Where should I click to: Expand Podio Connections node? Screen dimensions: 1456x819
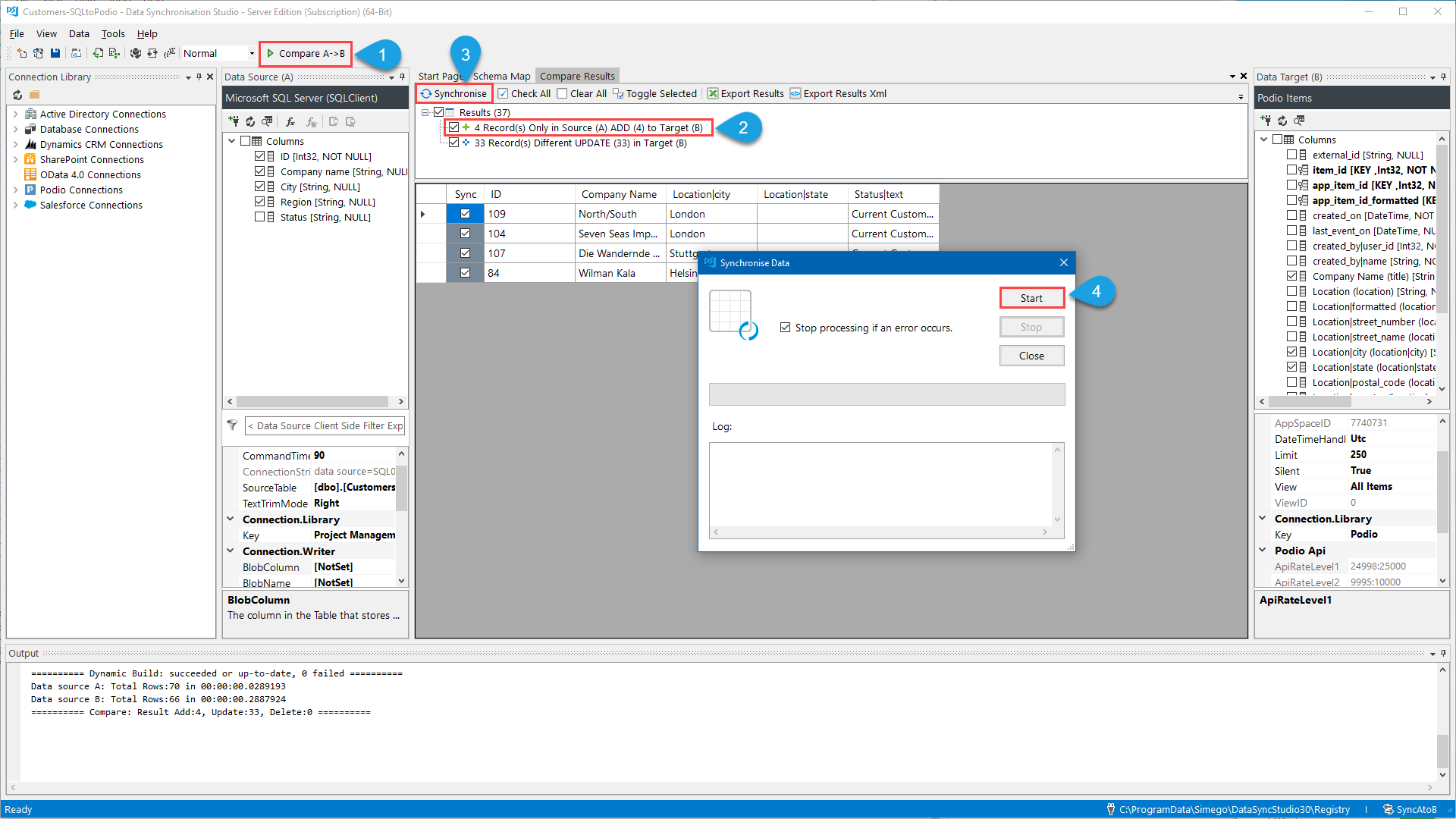click(x=16, y=190)
